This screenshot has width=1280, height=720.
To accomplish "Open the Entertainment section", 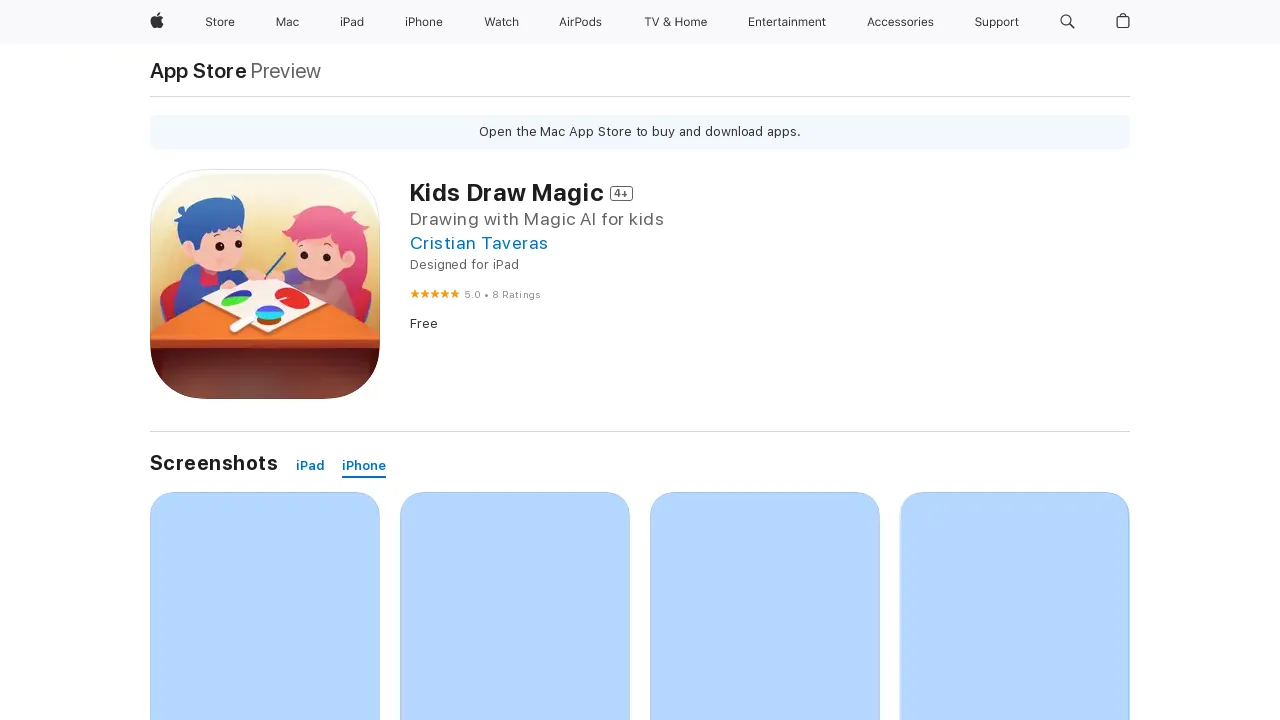I will coord(787,22).
